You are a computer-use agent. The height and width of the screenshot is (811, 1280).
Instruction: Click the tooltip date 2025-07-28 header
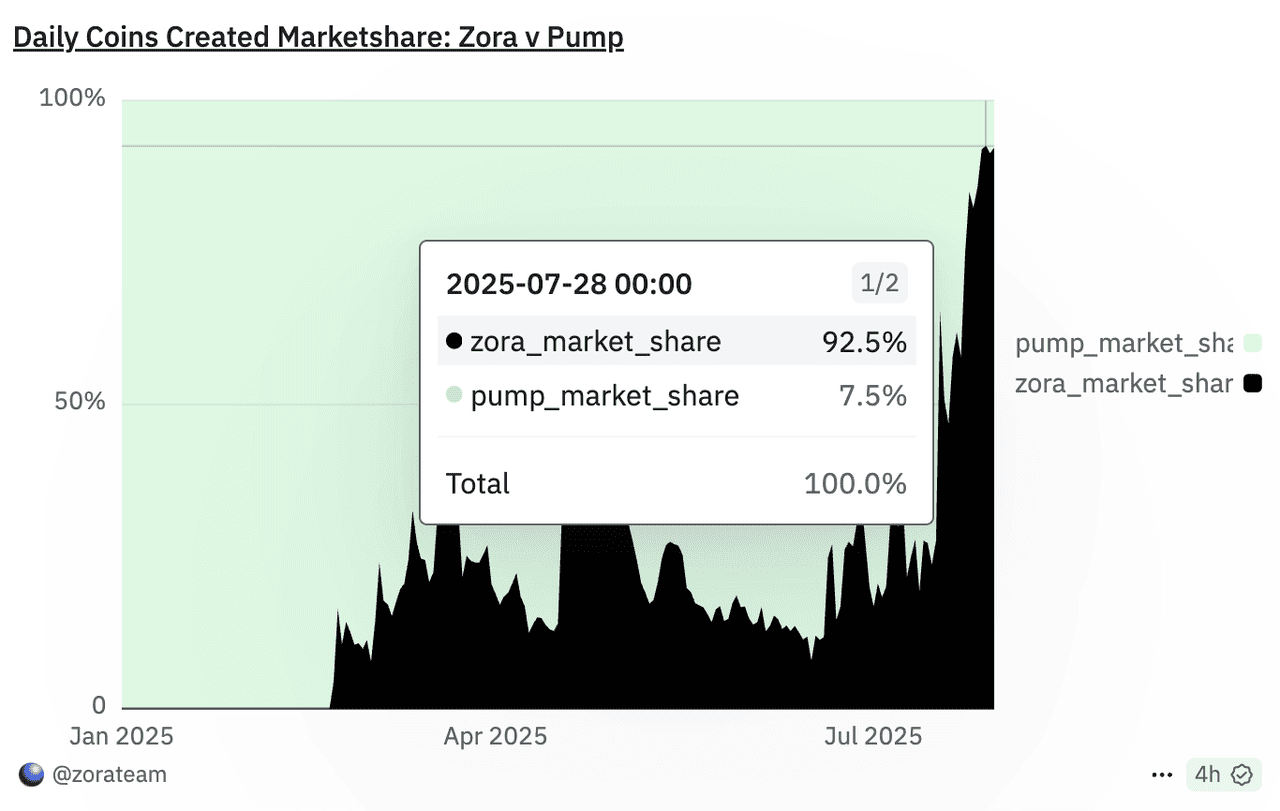(569, 284)
